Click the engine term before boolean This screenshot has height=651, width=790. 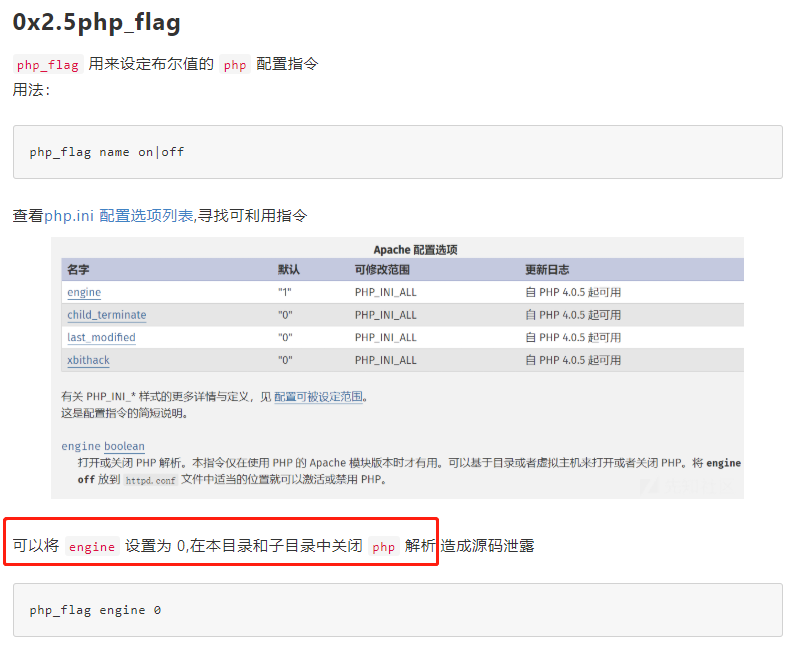[x=81, y=446]
